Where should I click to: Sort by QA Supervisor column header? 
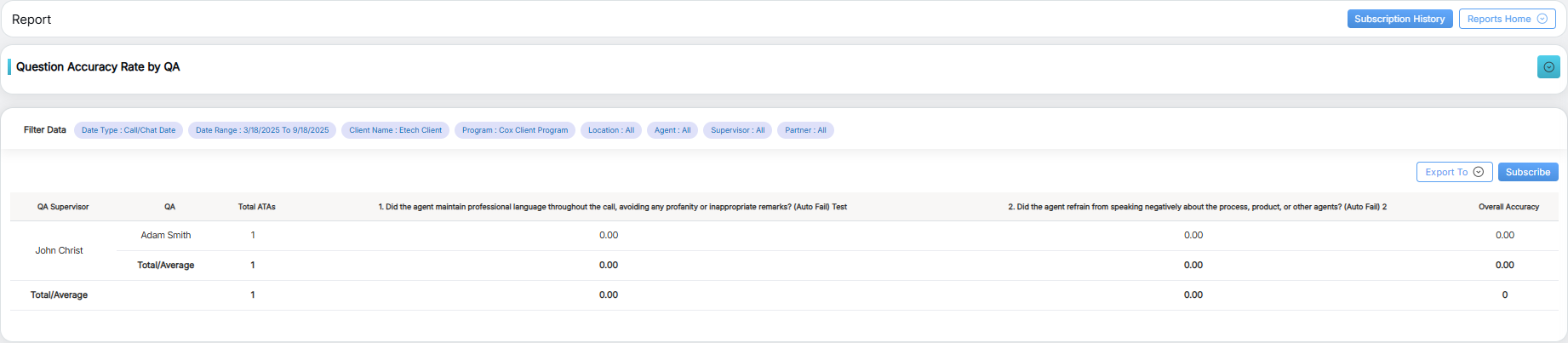63,207
